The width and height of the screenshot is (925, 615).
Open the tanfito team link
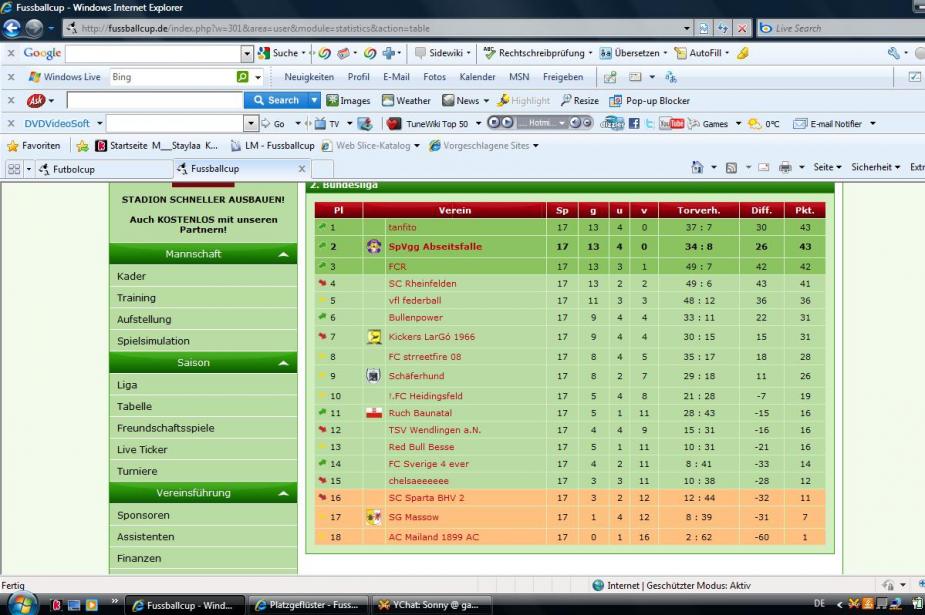pos(402,228)
